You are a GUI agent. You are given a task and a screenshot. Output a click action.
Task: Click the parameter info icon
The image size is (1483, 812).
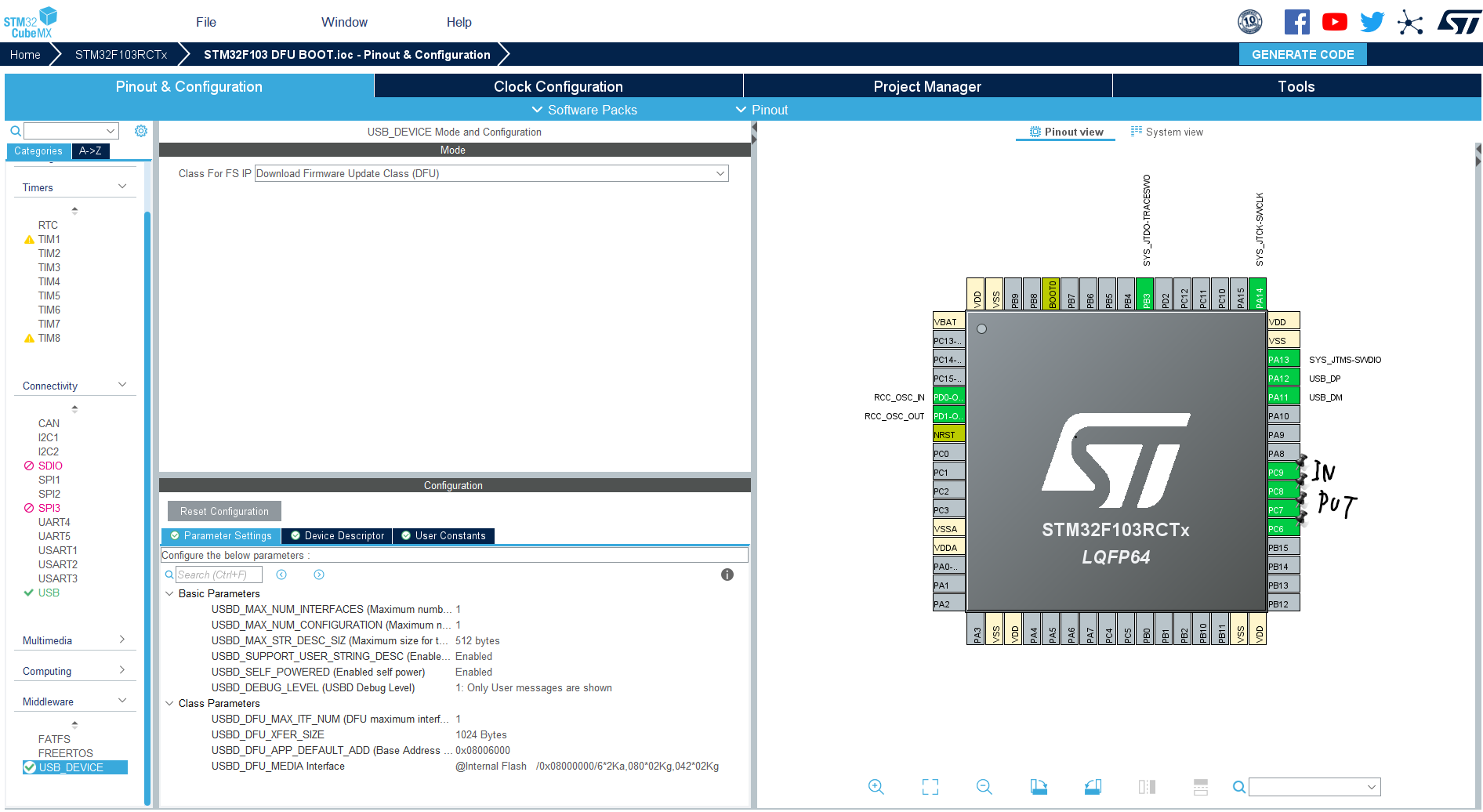point(727,575)
